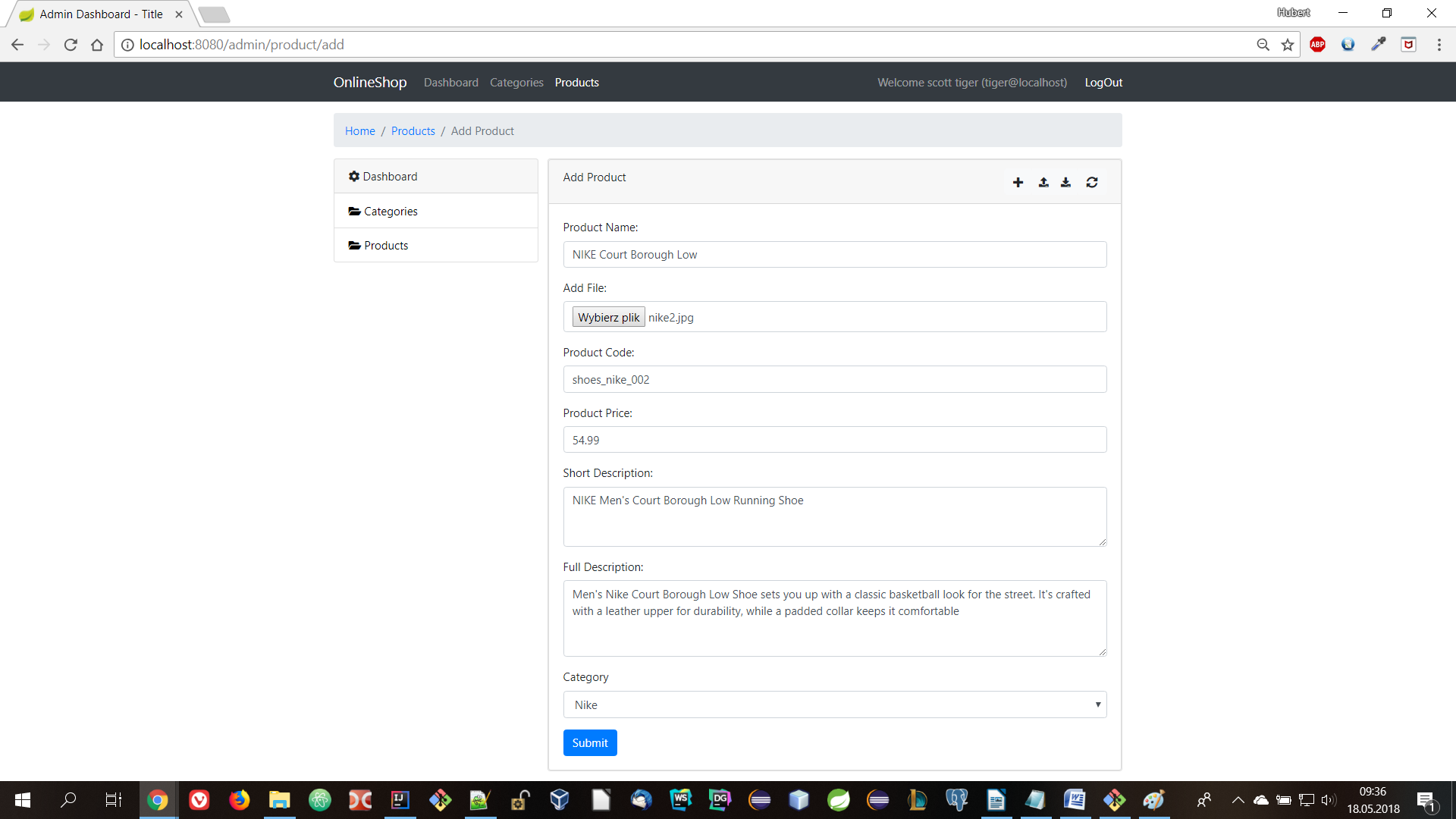This screenshot has height=819, width=1456.
Task: Expand hidden icons chevron in system tray
Action: pyautogui.click(x=1239, y=800)
